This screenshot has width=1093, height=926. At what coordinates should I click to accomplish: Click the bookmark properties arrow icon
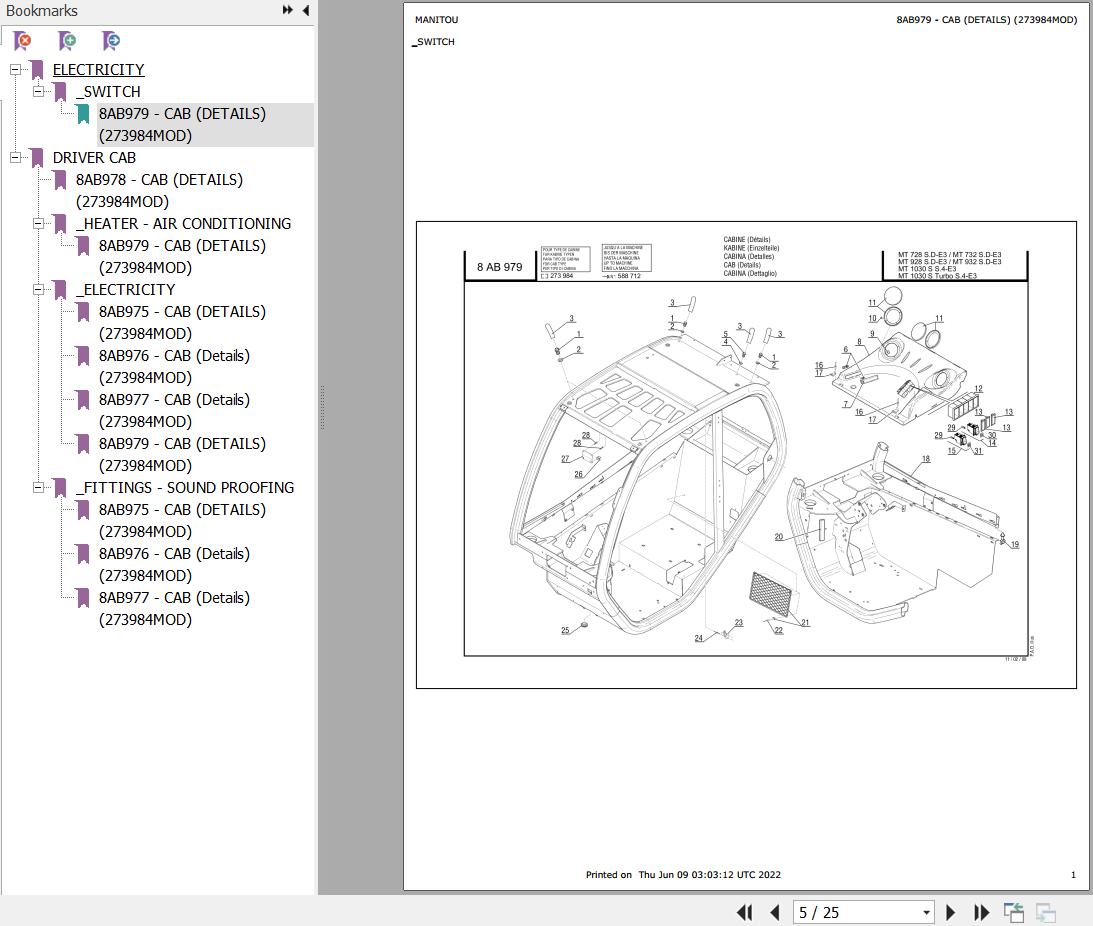tap(111, 41)
